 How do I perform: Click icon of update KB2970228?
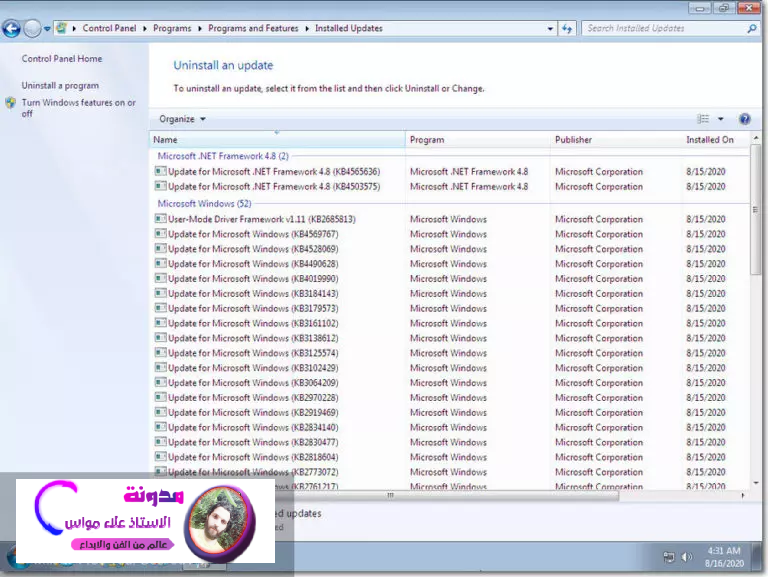[160, 397]
